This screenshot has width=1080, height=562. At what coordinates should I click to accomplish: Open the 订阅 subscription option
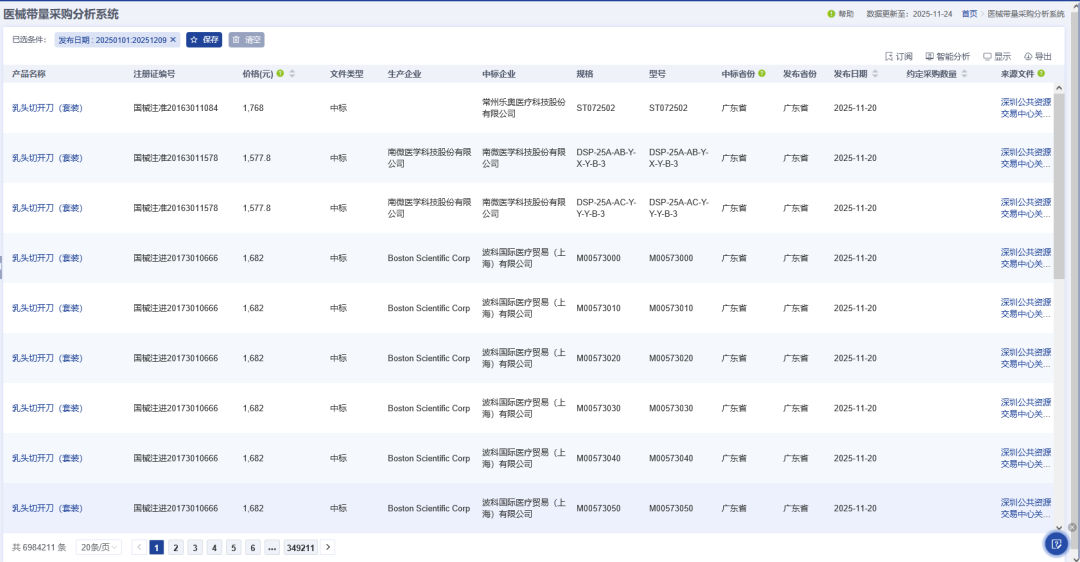point(899,56)
